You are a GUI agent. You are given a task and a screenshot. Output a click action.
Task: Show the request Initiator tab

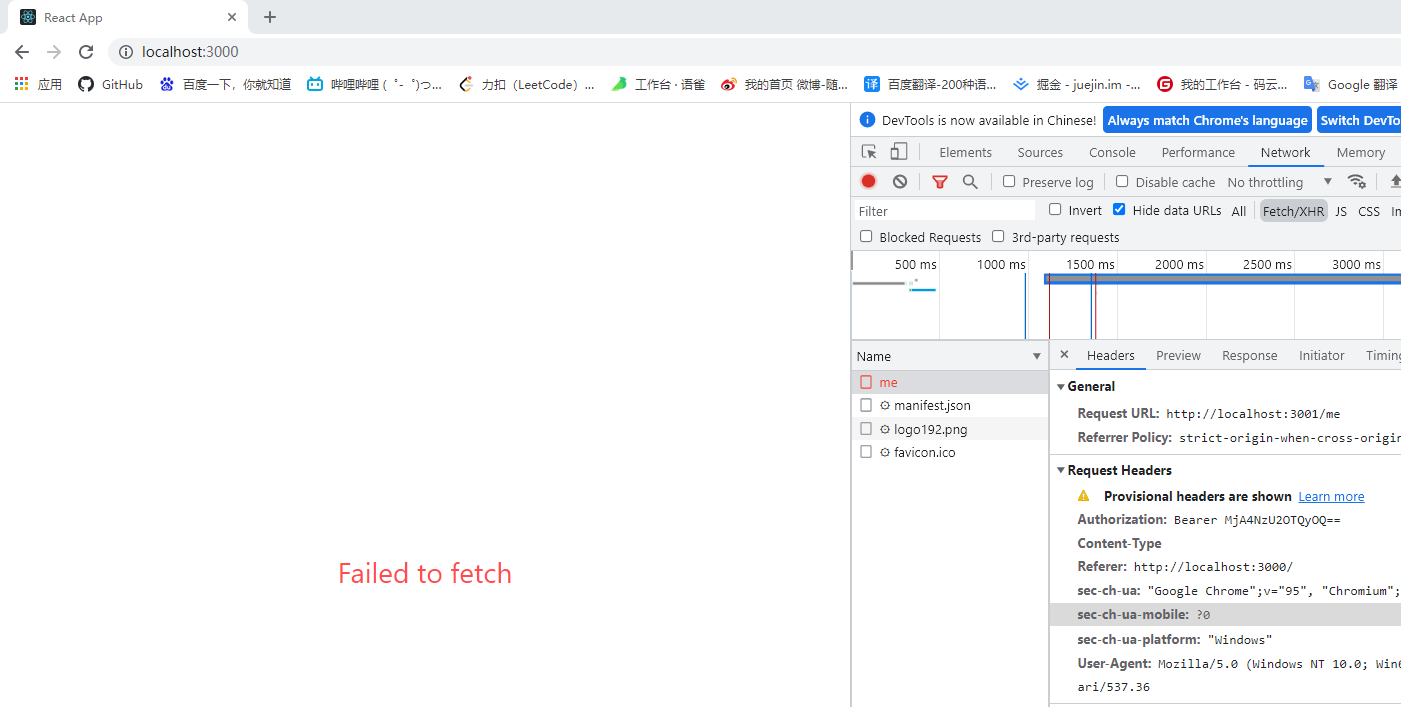point(1321,355)
